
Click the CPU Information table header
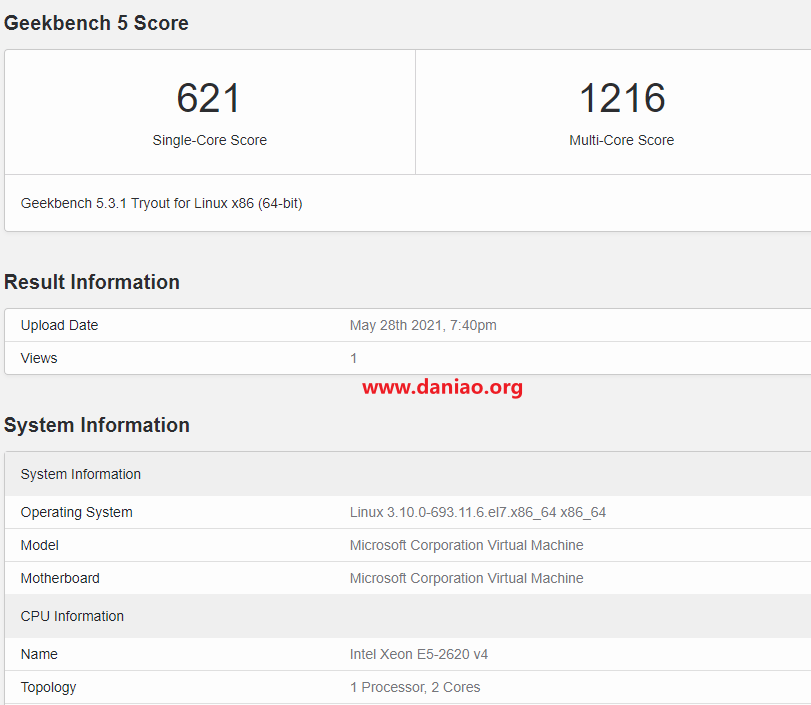pos(72,616)
